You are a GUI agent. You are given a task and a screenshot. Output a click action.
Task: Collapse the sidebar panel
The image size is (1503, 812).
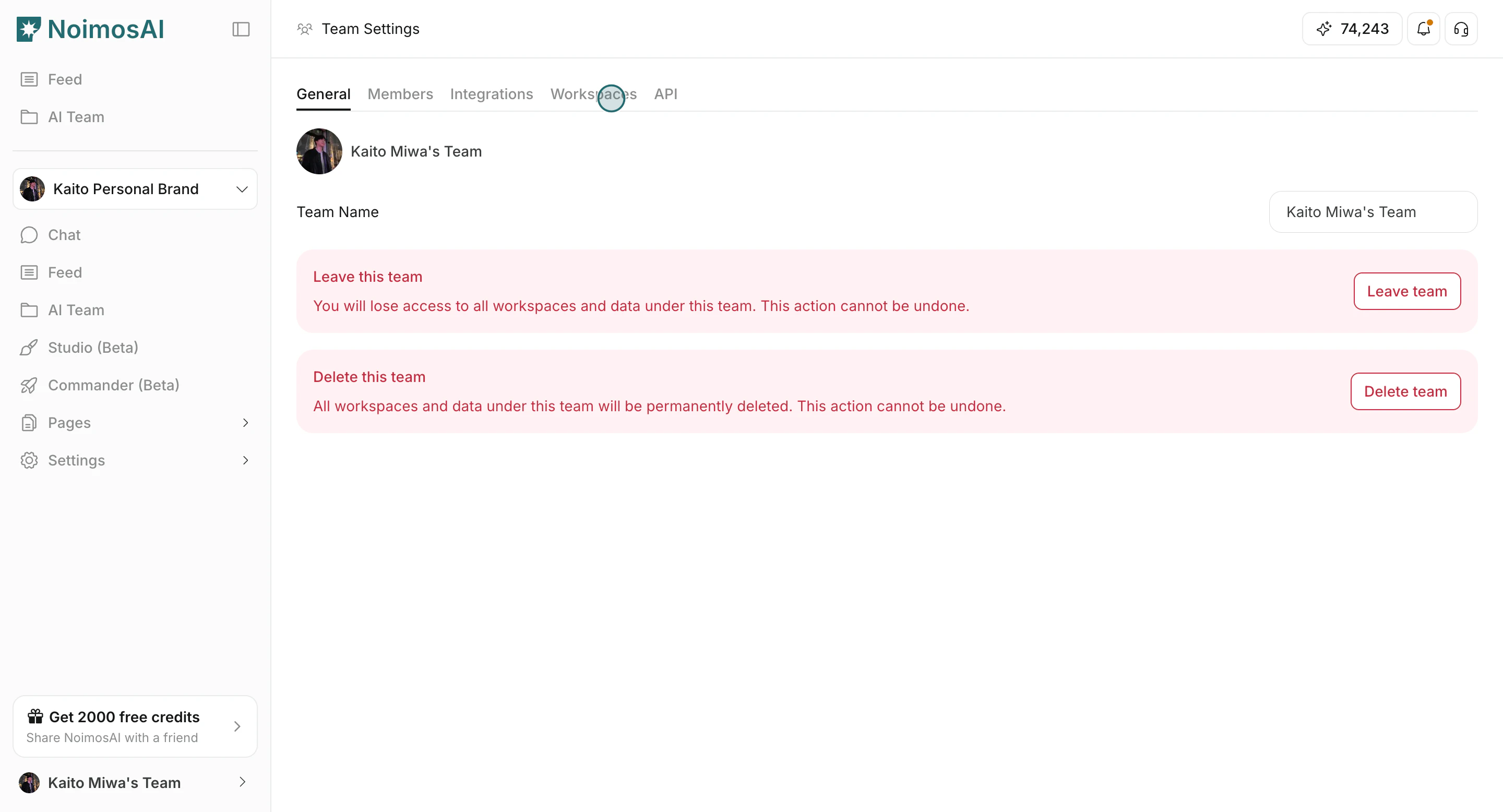[x=241, y=29]
